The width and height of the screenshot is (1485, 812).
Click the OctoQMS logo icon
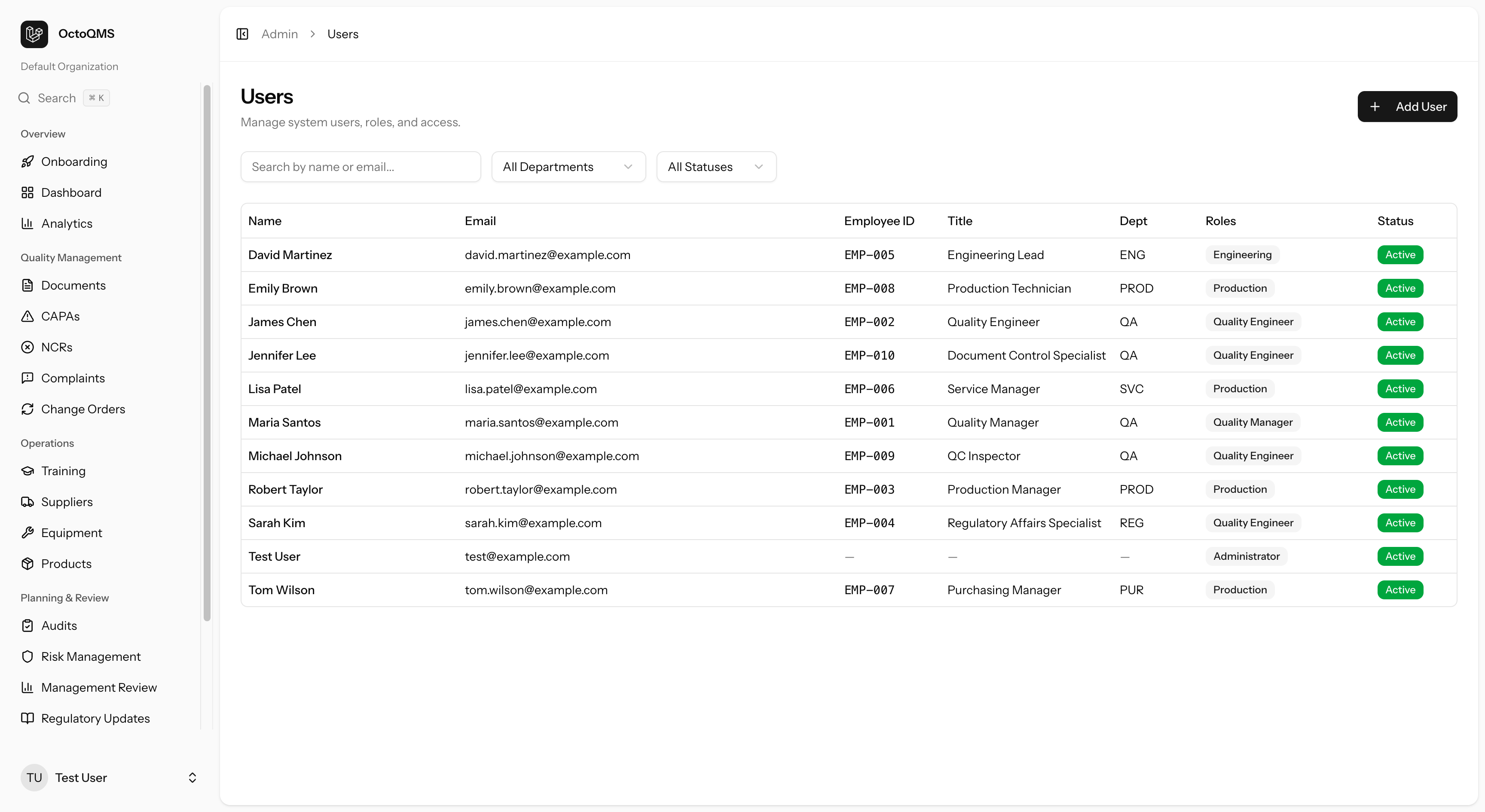pyautogui.click(x=34, y=34)
